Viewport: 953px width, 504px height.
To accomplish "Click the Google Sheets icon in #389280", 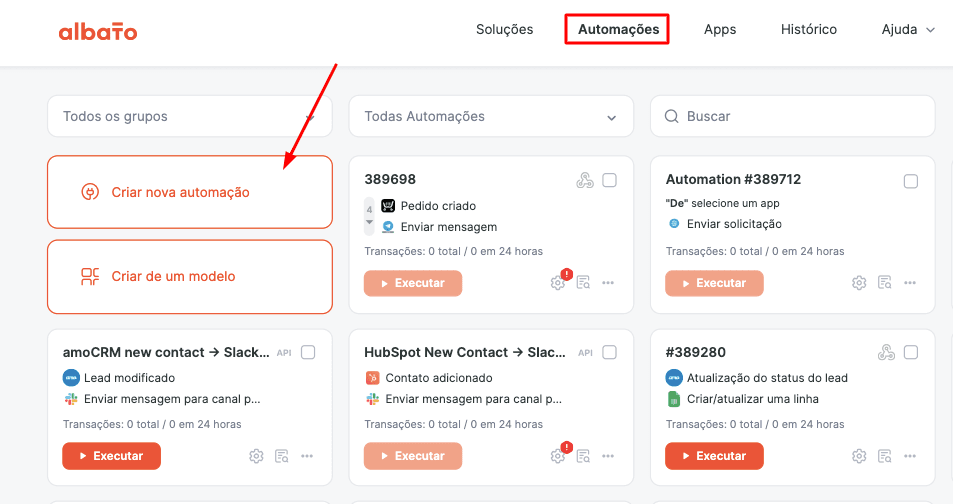I will pyautogui.click(x=673, y=399).
